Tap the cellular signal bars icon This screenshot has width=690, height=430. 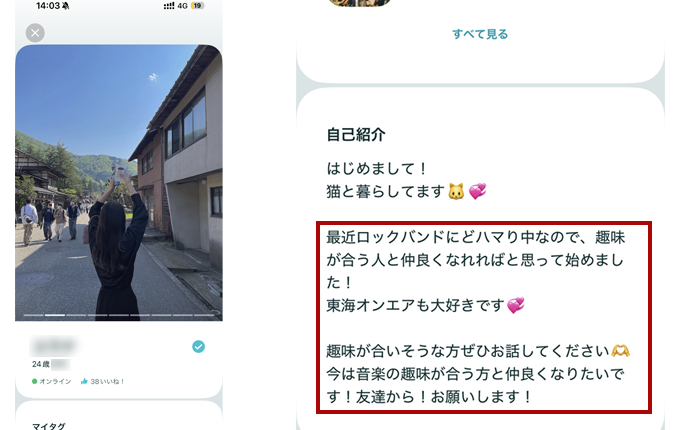coord(169,6)
